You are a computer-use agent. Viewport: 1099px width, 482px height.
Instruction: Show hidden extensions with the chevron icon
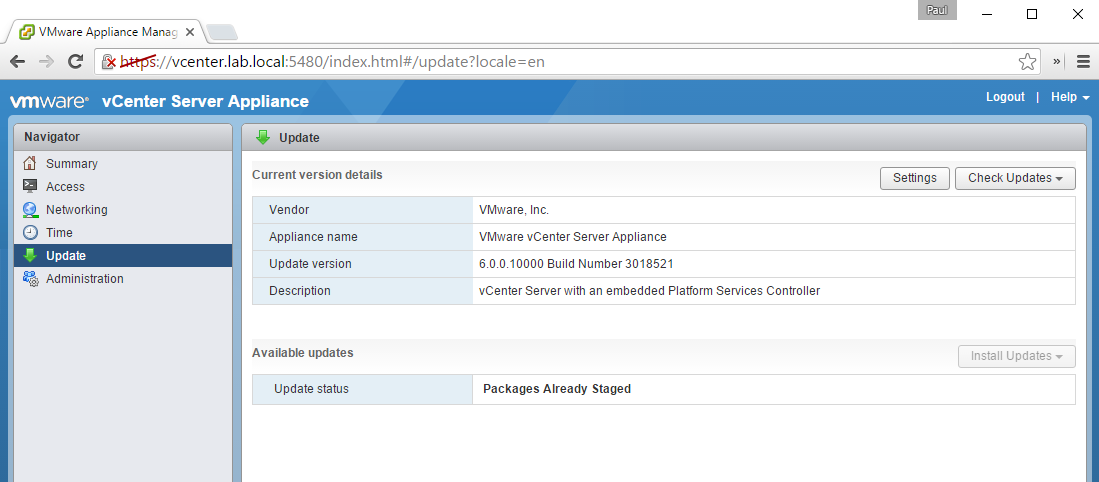[1057, 62]
